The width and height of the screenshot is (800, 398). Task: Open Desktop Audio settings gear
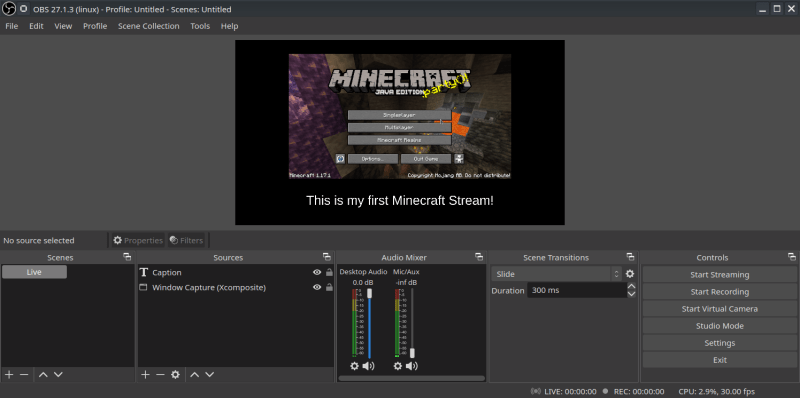click(355, 366)
